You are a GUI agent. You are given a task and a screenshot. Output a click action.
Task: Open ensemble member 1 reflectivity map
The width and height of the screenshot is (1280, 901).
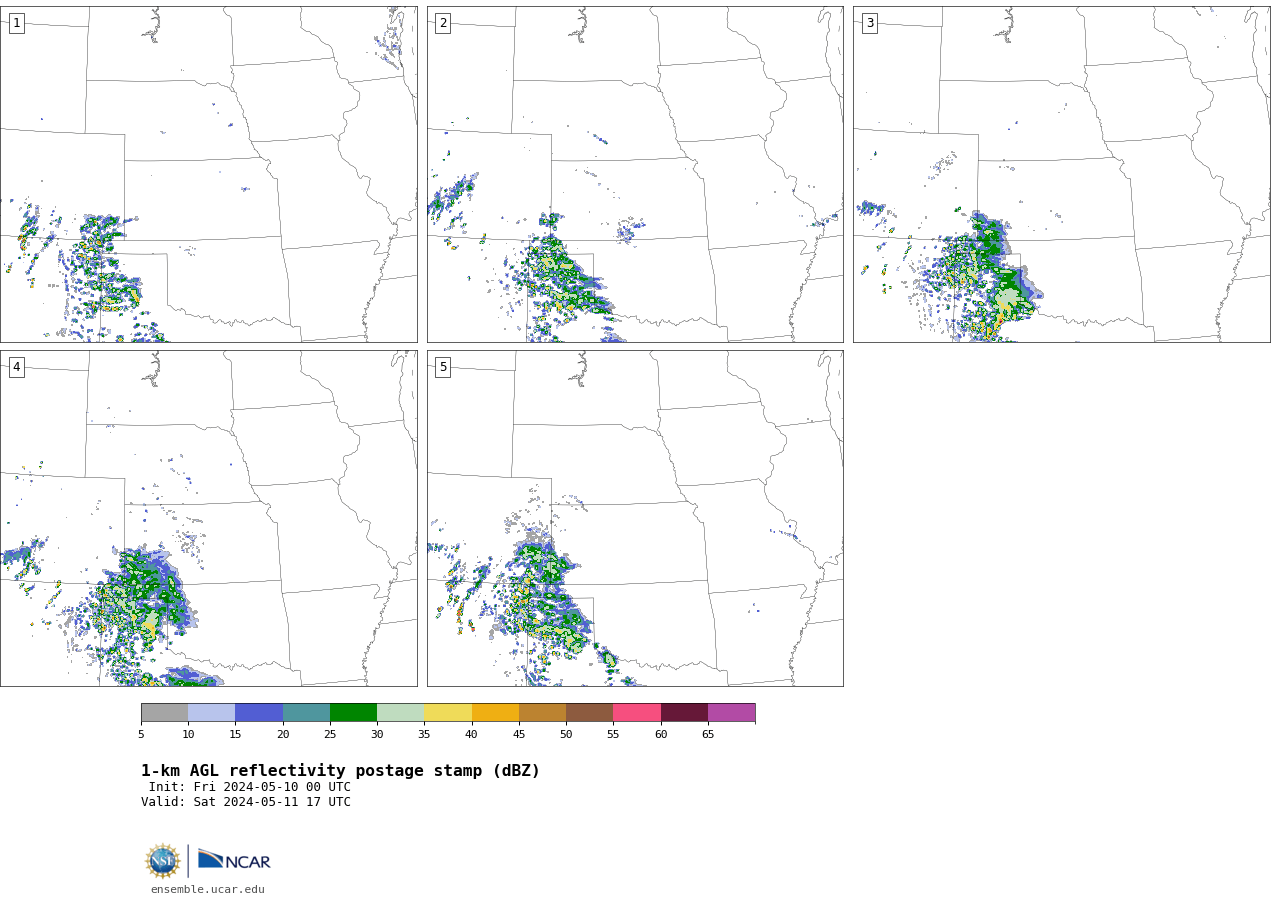tap(208, 174)
